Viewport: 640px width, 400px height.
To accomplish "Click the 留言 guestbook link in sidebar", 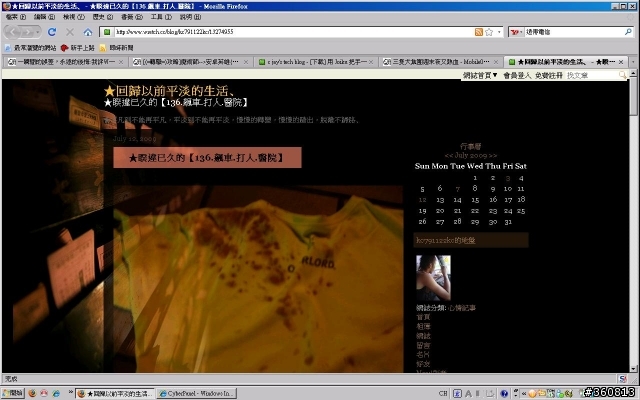I will [423, 345].
